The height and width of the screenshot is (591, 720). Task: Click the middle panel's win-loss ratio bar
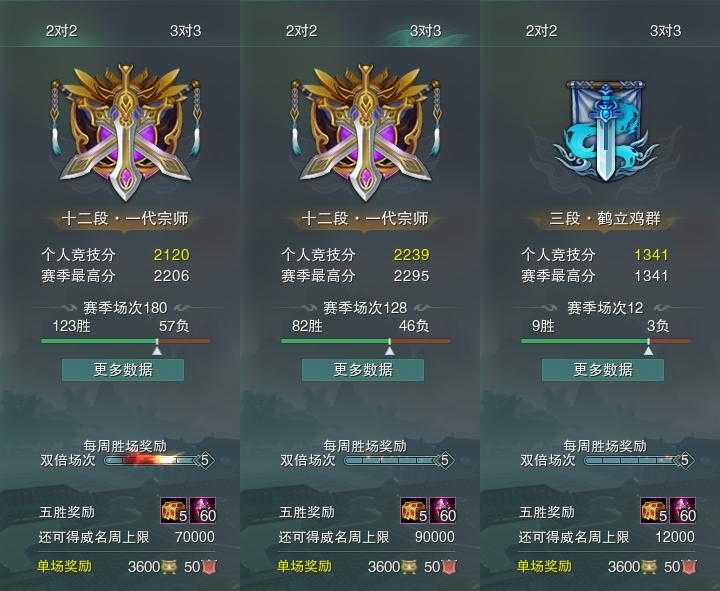coord(366,341)
